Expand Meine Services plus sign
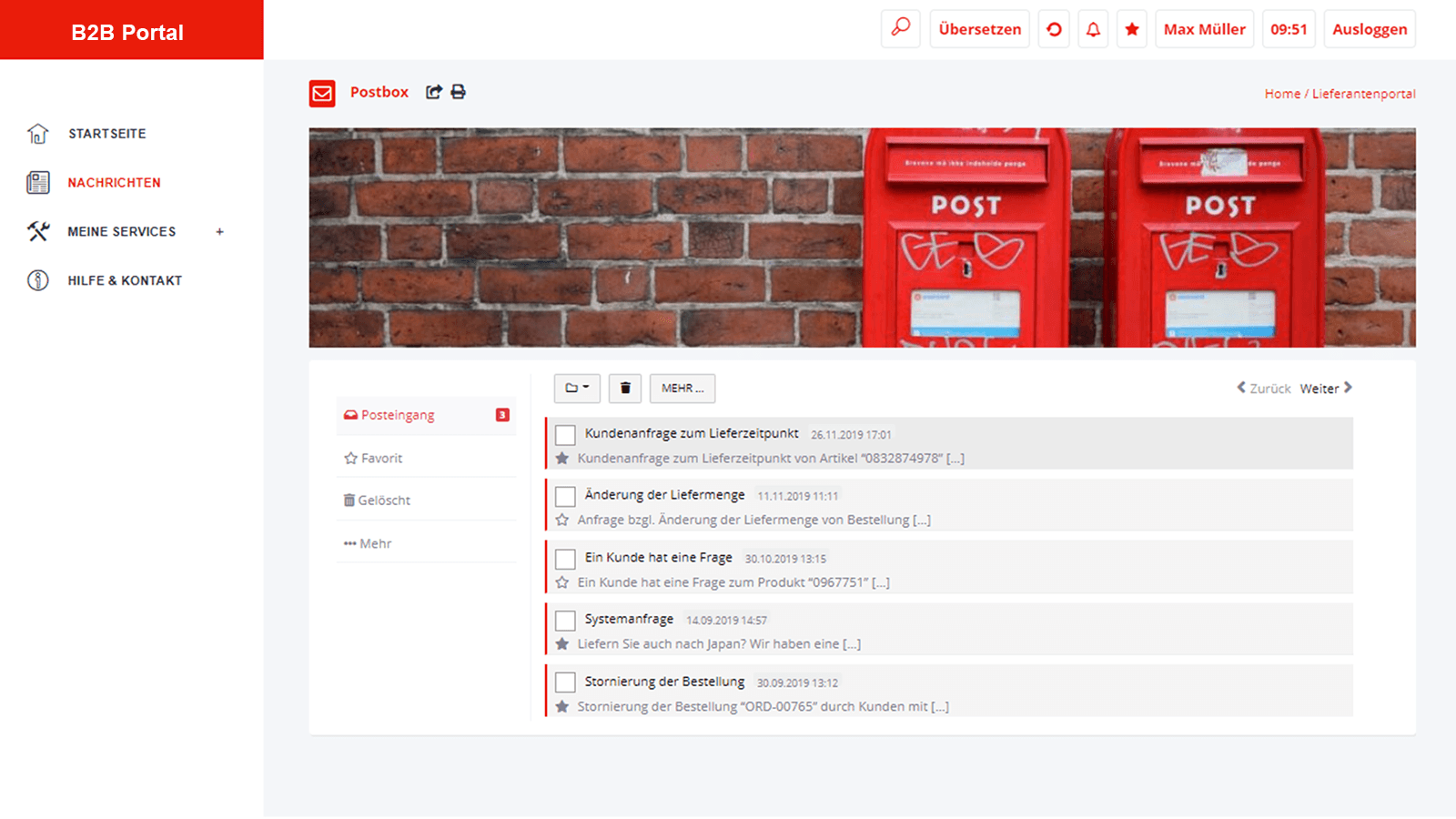 click(x=219, y=232)
